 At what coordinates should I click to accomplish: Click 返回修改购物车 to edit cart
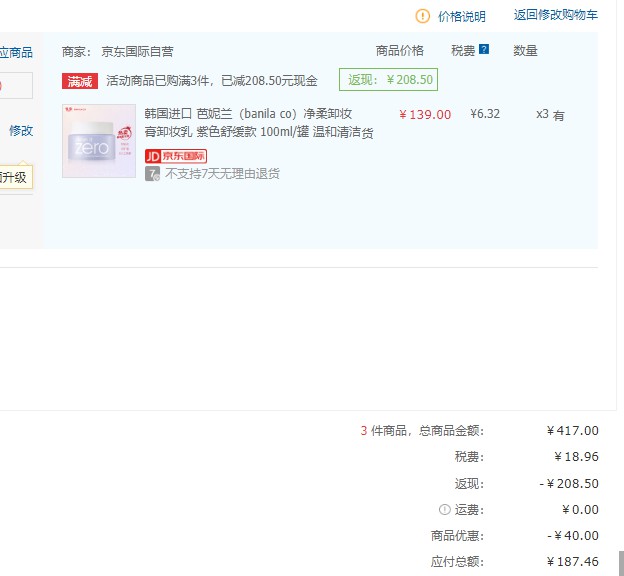pyautogui.click(x=556, y=15)
